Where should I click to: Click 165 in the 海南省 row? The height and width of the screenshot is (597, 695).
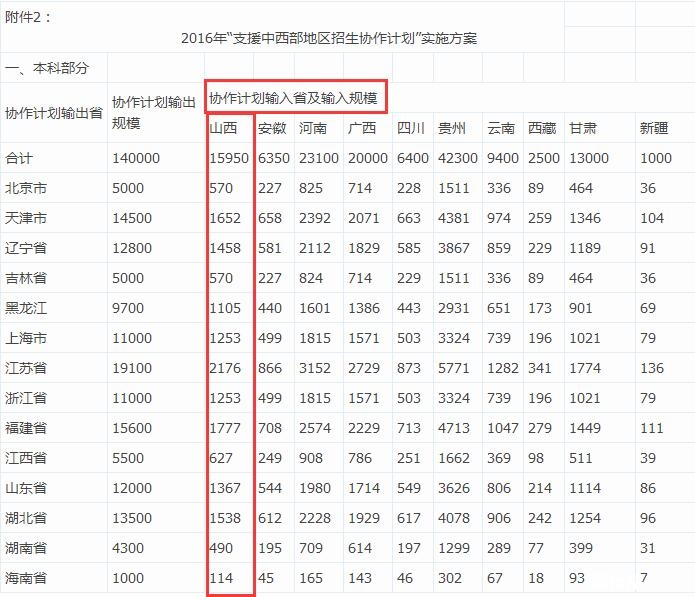click(311, 578)
